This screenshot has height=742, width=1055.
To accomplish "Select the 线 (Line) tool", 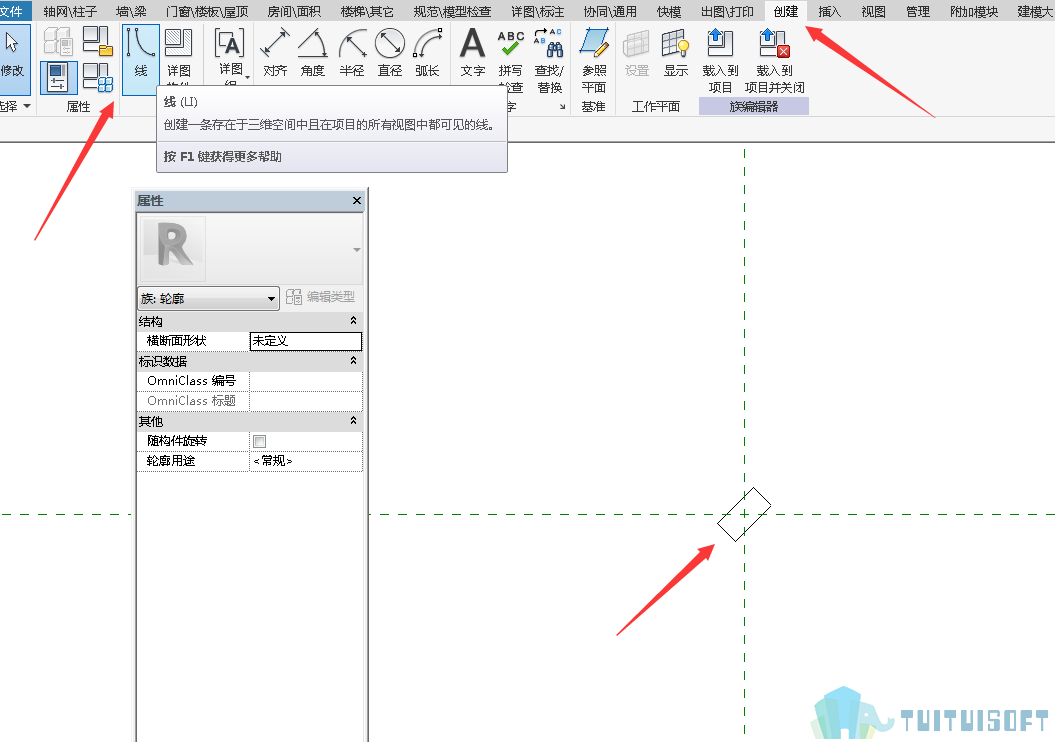I will coord(141,59).
